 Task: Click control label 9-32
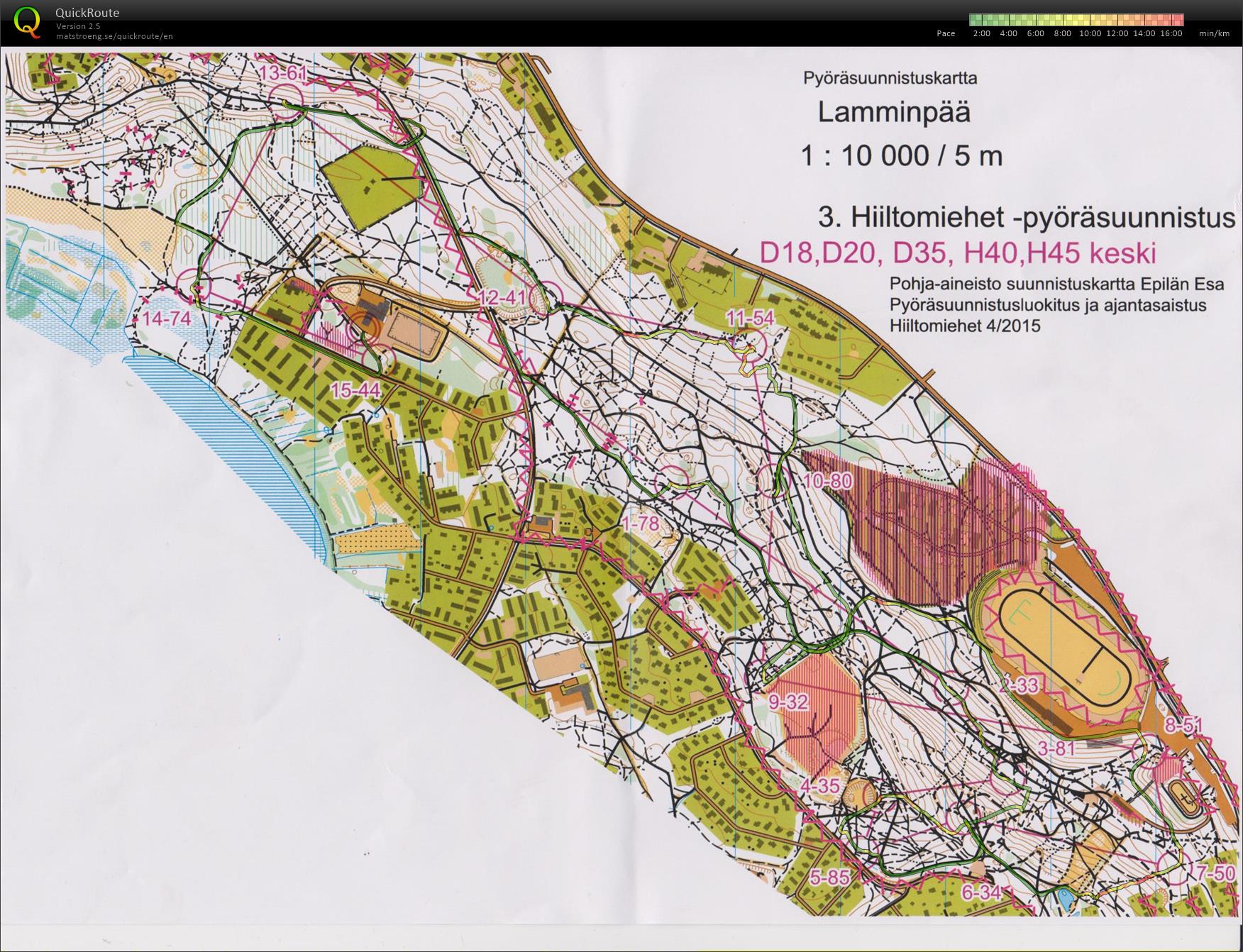click(788, 702)
